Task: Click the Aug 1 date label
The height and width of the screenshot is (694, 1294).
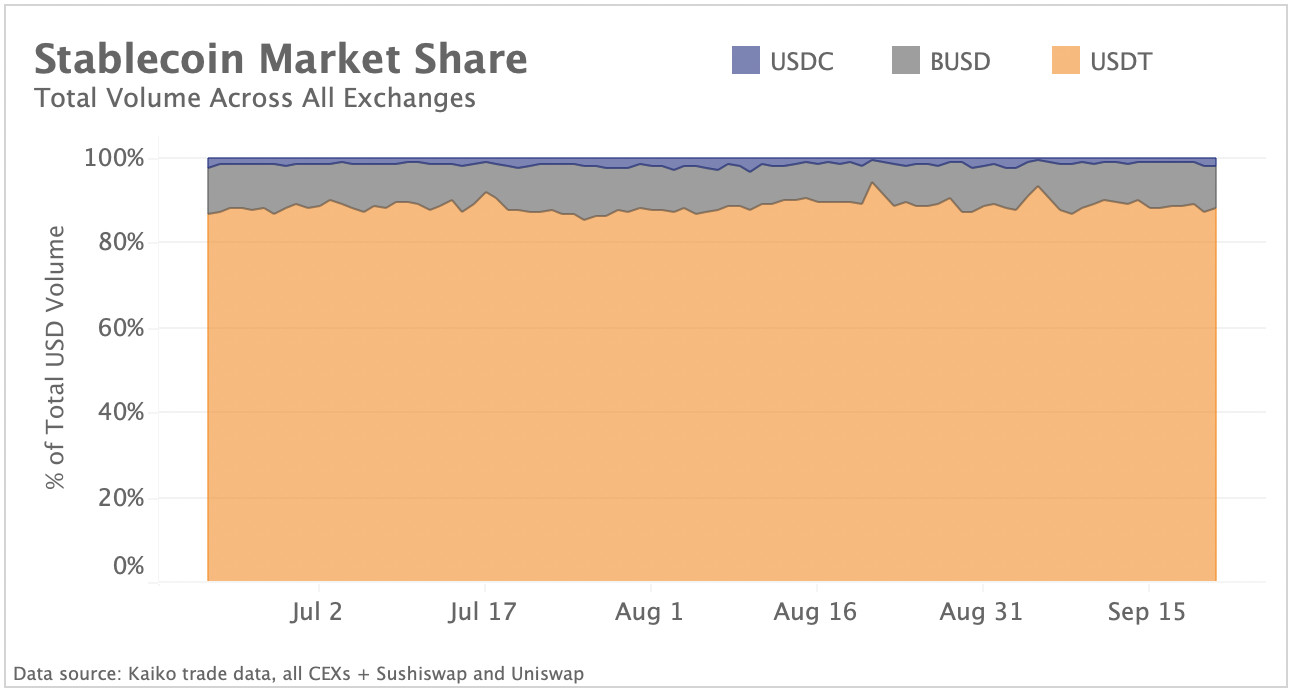Action: 650,612
